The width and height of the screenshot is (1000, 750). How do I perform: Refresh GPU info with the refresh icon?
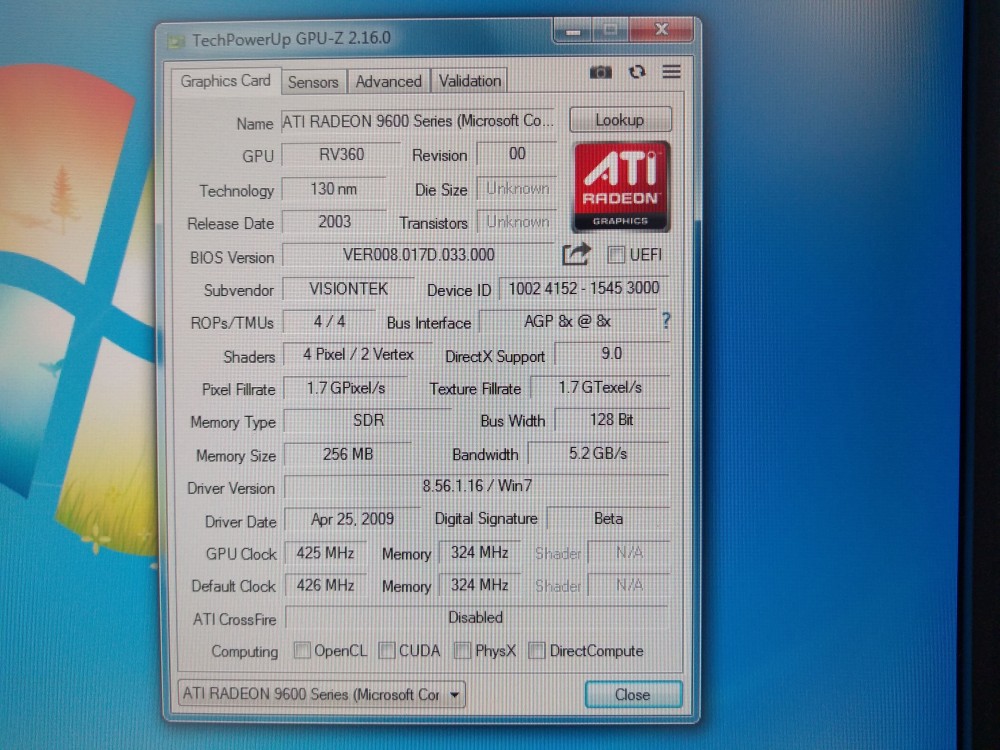[636, 72]
